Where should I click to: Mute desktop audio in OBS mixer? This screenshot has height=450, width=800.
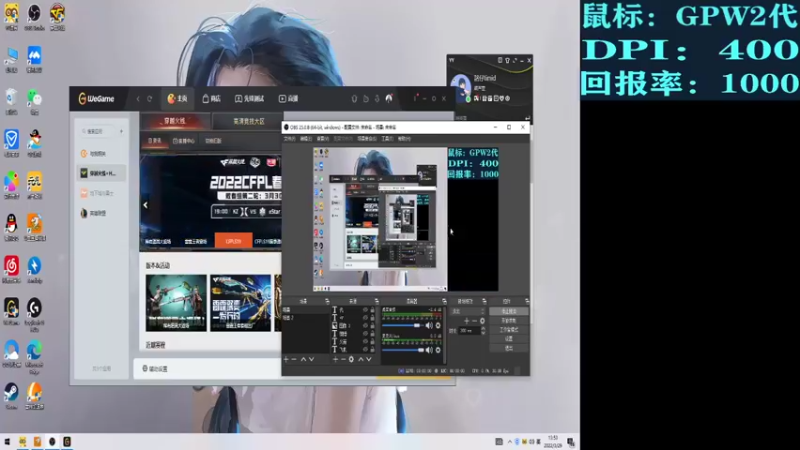click(429, 326)
